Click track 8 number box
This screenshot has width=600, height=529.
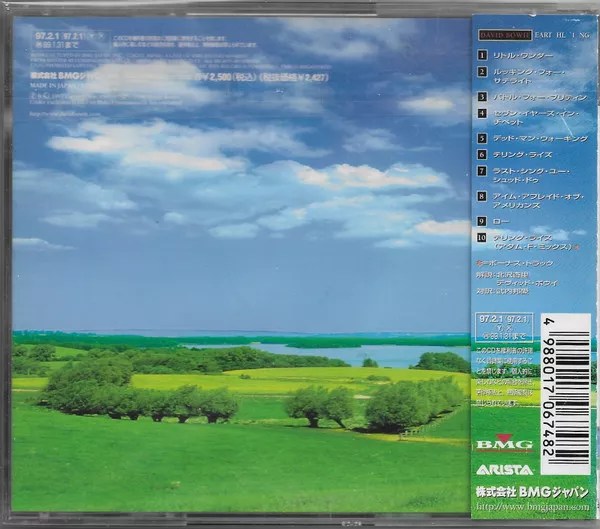[481, 195]
